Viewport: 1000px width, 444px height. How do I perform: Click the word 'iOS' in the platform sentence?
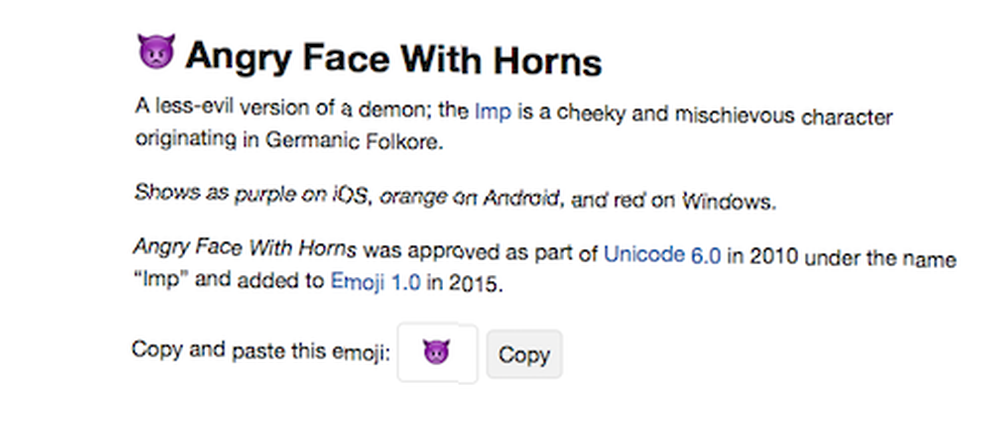click(350, 195)
